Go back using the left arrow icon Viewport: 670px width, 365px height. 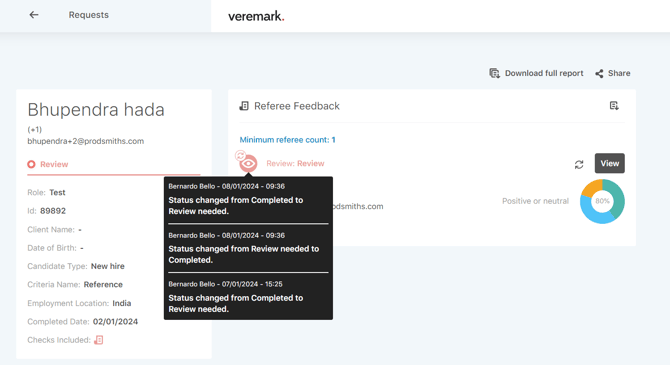point(34,15)
